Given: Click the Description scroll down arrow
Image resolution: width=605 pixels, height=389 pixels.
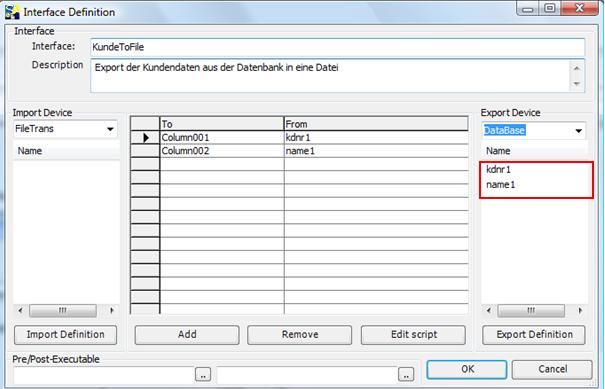Looking at the screenshot, I should [577, 84].
